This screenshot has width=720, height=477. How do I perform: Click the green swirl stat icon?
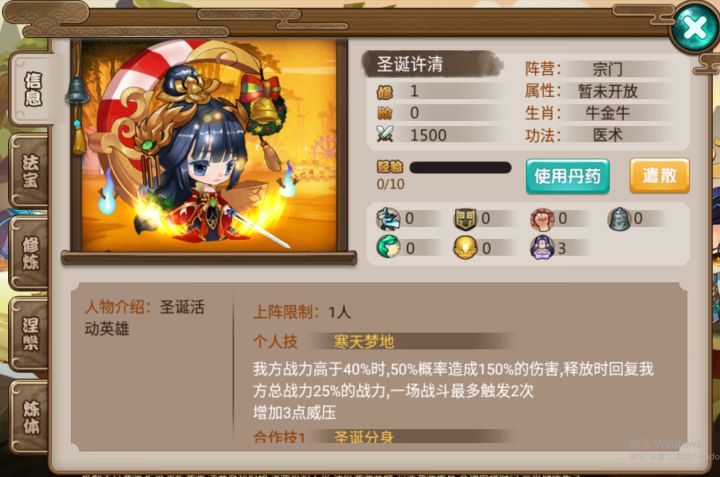click(388, 247)
